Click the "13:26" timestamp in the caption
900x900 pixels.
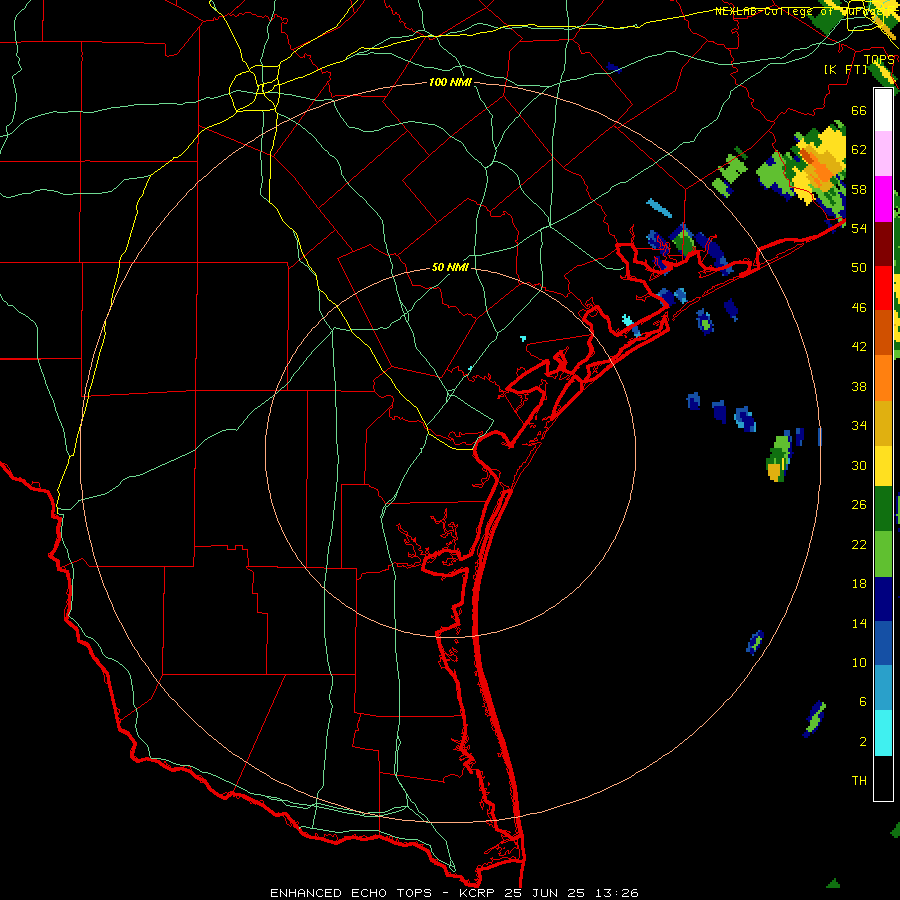click(615, 893)
